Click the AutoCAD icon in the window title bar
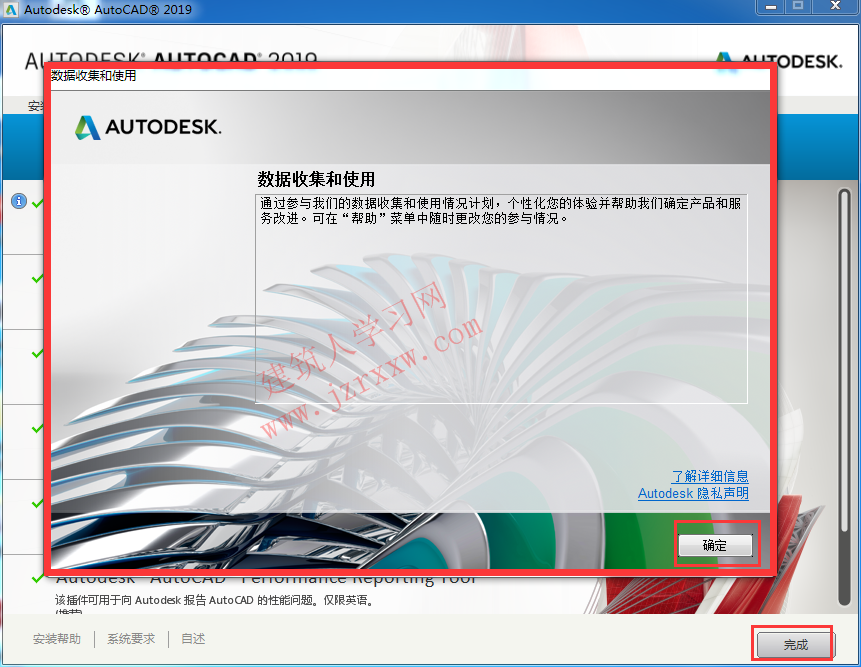Screen dimensions: 861x667 (x=10, y=10)
